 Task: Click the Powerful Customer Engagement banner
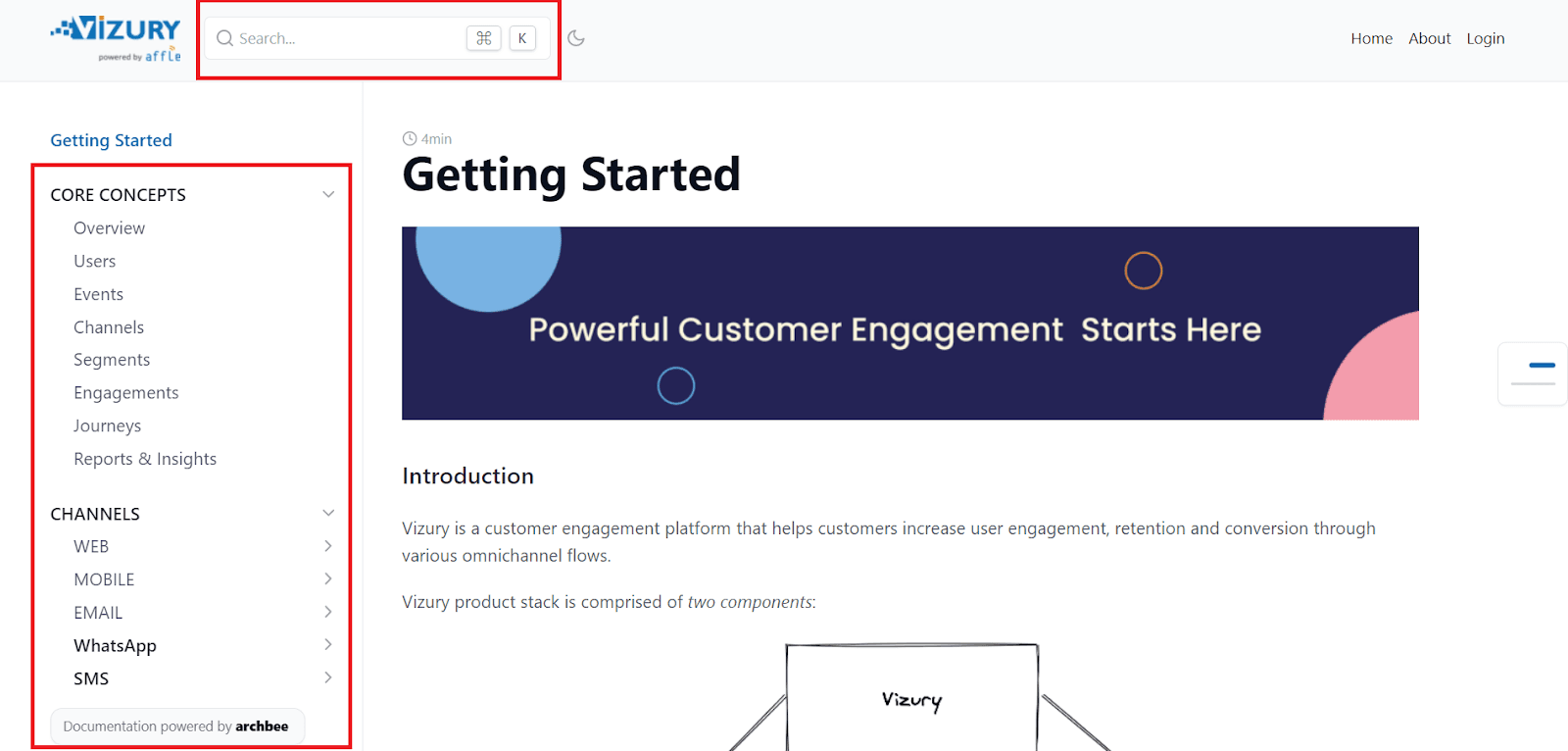(x=909, y=324)
